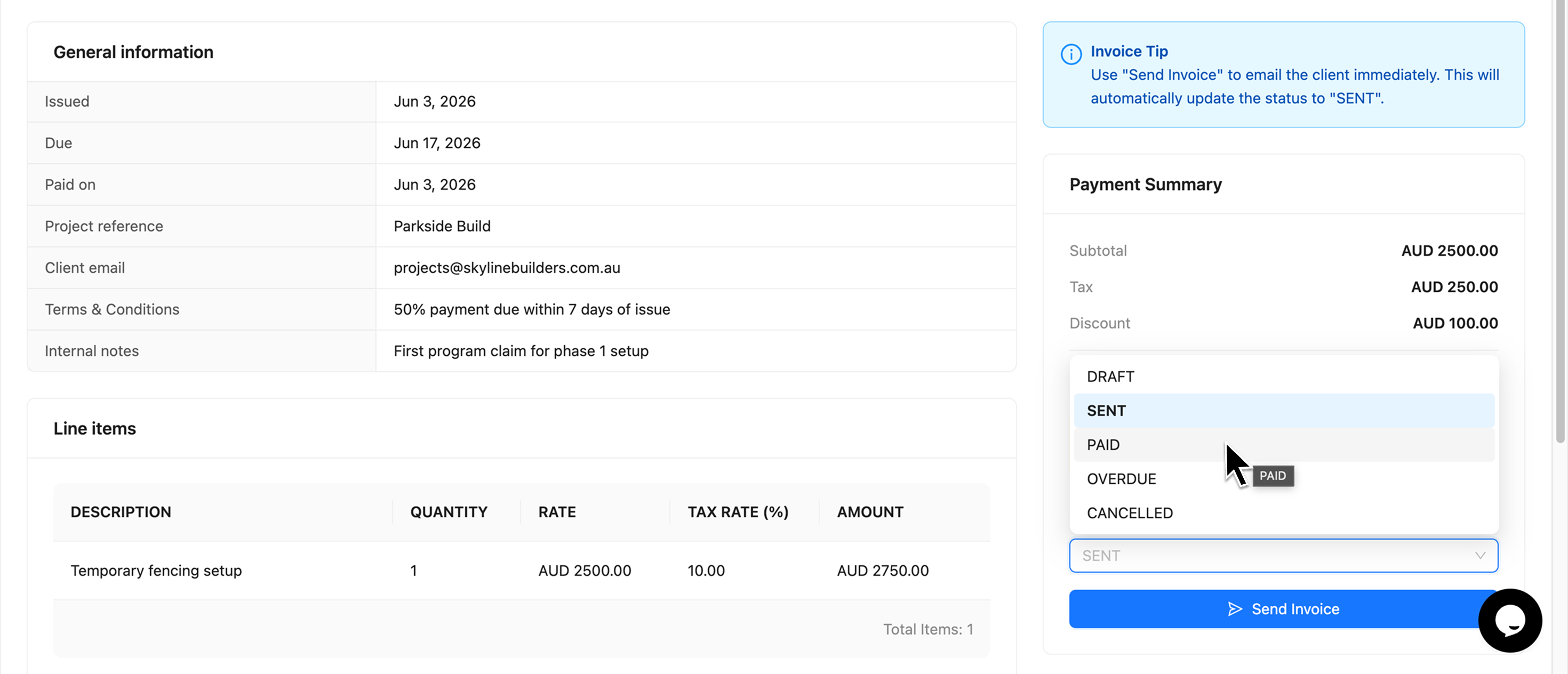Click the AMOUNT column header

(x=870, y=512)
